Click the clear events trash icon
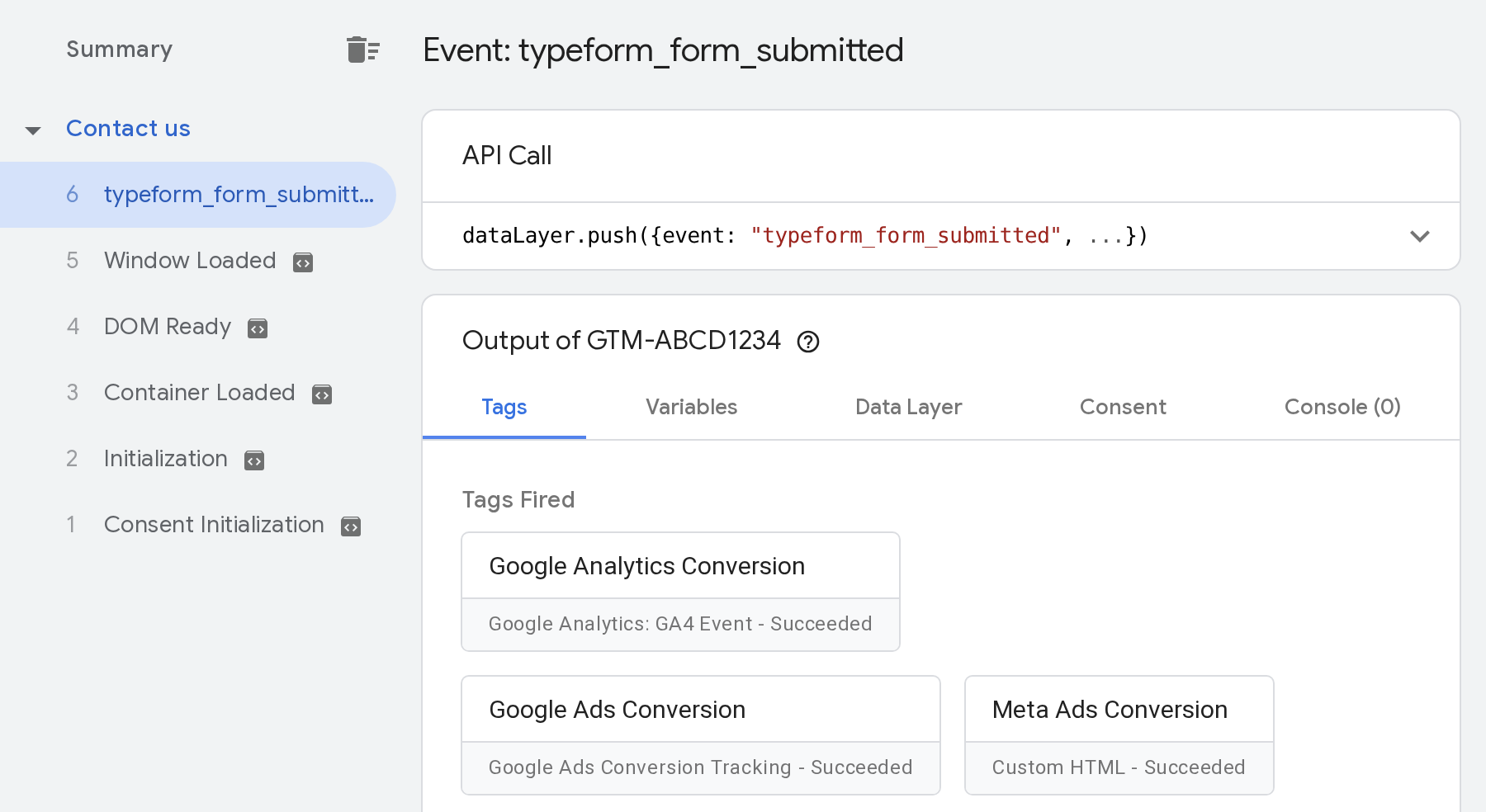This screenshot has width=1486, height=812. coord(362,50)
